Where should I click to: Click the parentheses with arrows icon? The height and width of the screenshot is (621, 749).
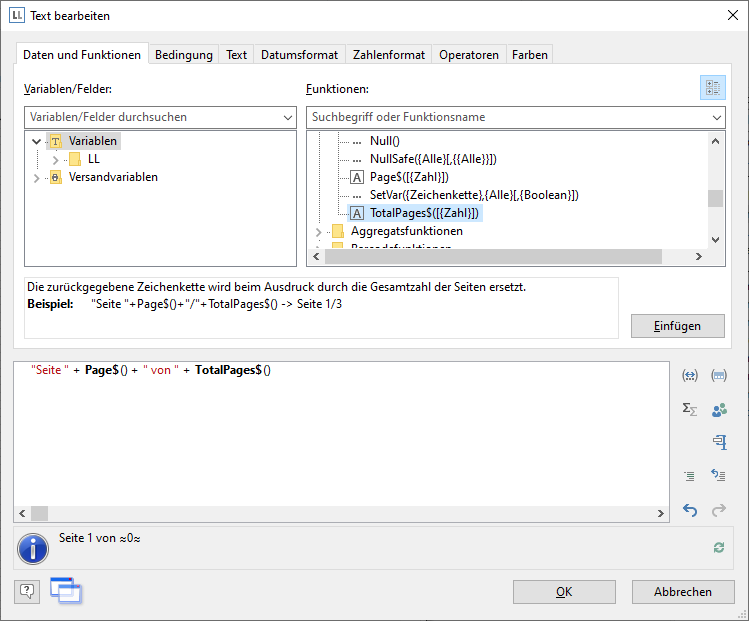point(689,376)
